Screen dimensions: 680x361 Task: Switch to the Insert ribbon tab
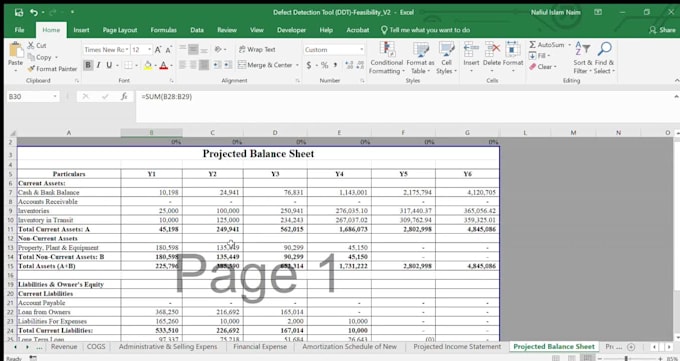pos(81,30)
